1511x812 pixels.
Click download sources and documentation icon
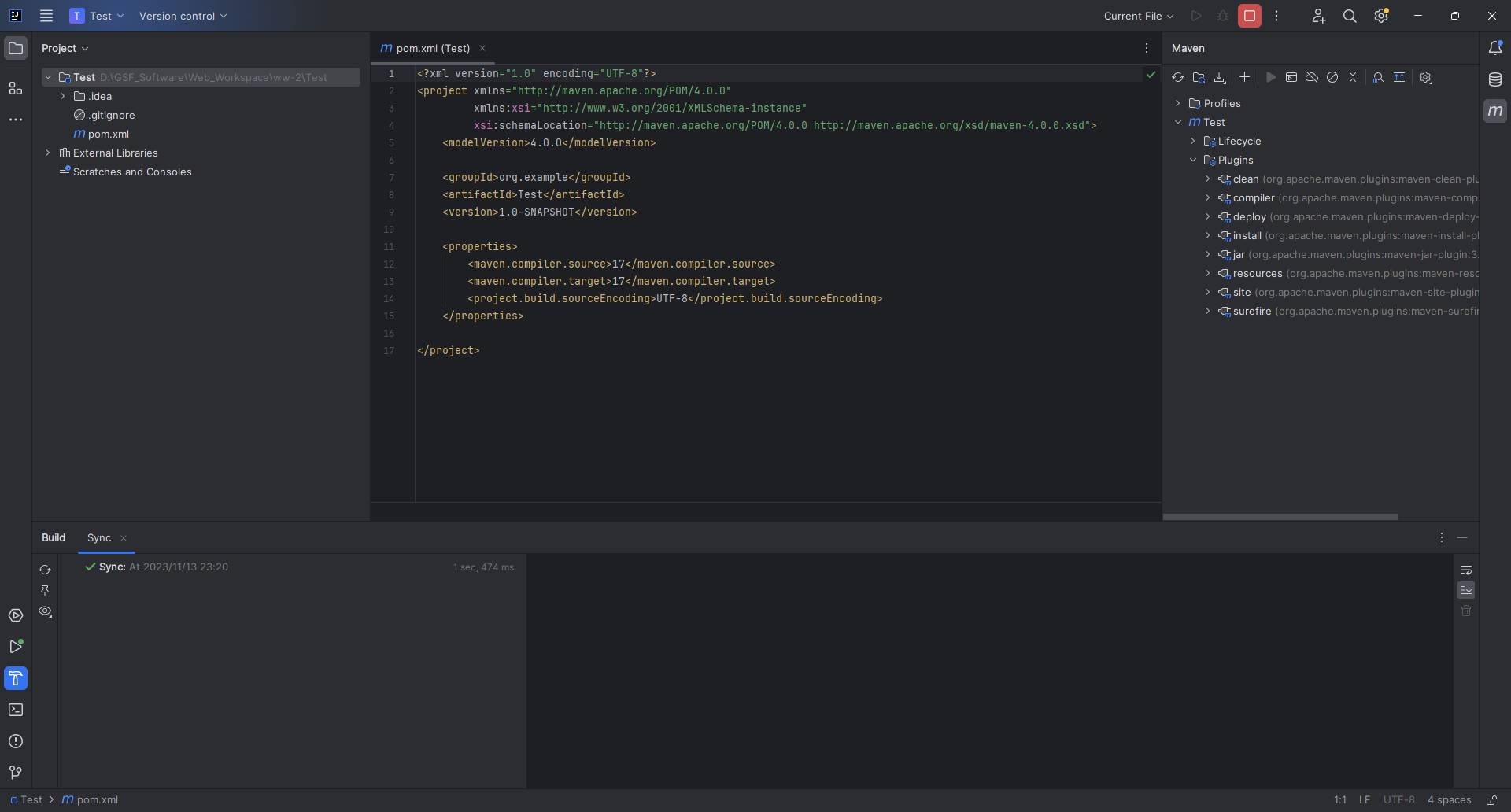tap(1220, 77)
